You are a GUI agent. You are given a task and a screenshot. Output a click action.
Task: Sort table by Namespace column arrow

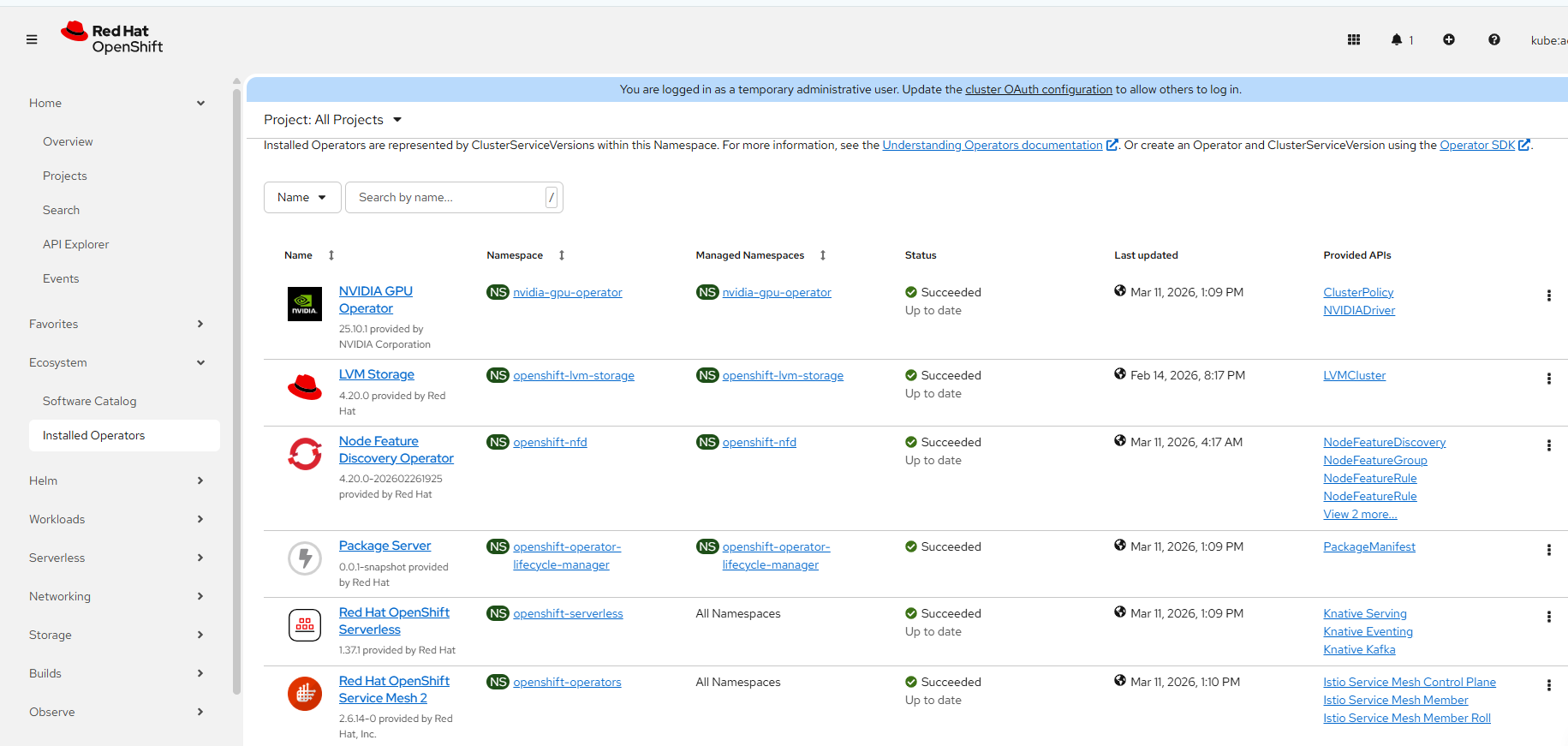point(562,255)
